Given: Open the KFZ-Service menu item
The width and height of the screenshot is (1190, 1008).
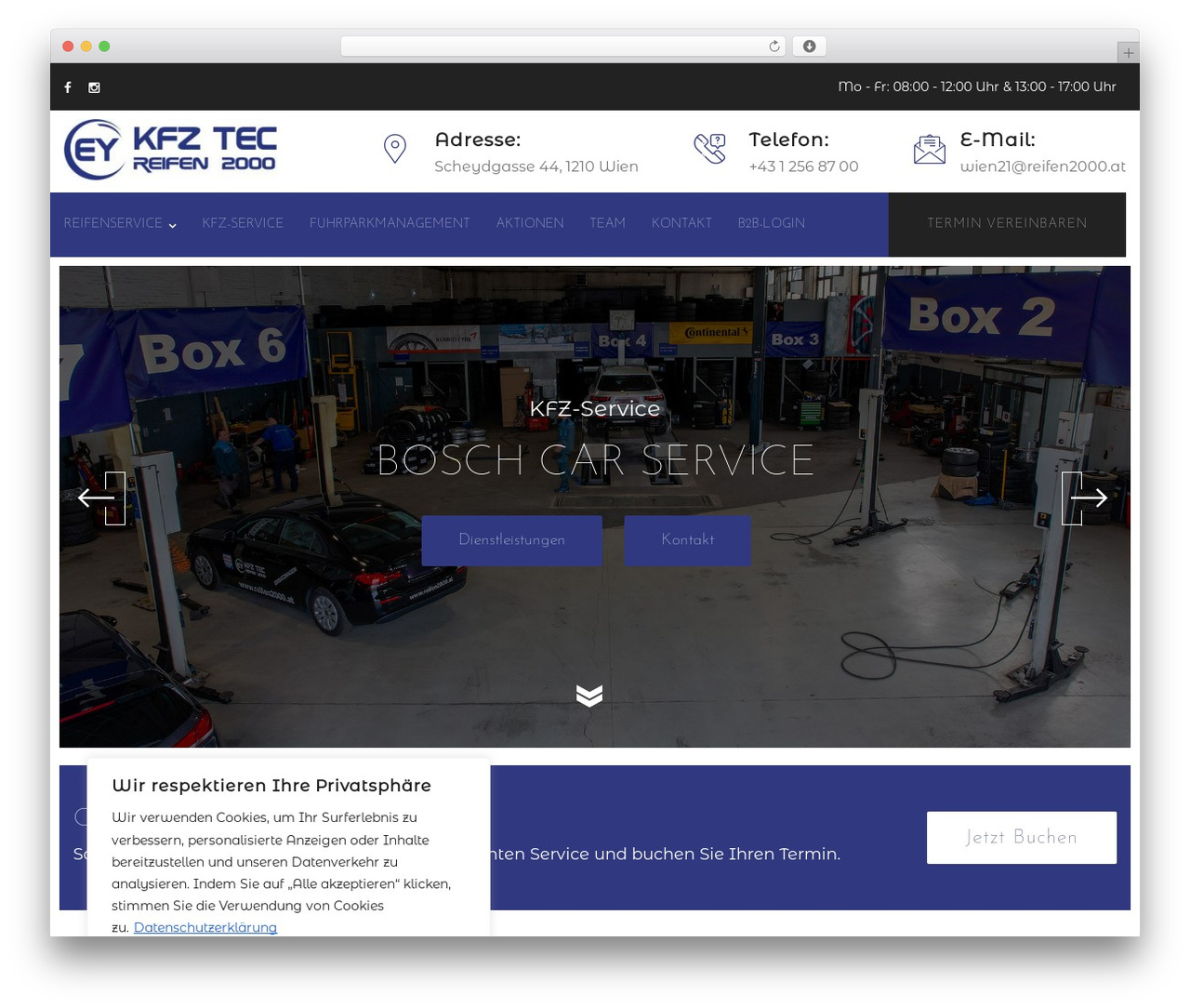Looking at the screenshot, I should (243, 223).
